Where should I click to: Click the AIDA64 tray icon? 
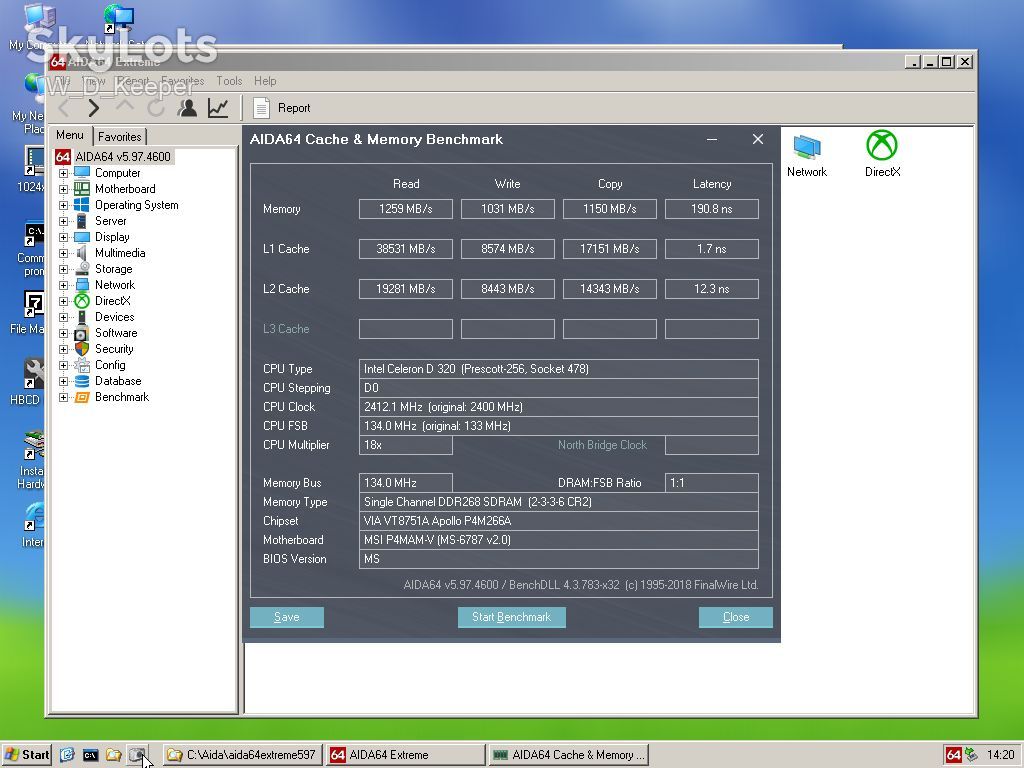pyautogui.click(x=953, y=755)
